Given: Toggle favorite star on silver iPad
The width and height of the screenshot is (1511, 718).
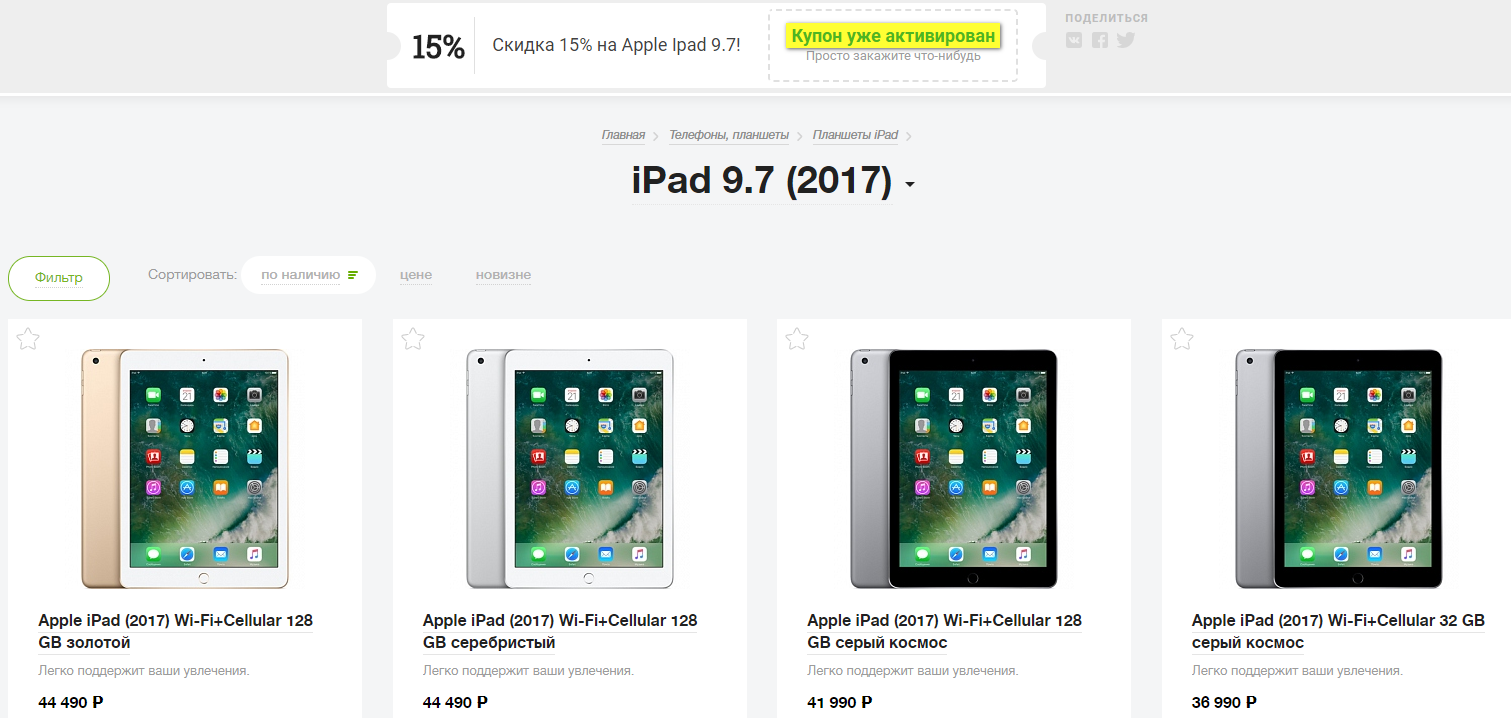Looking at the screenshot, I should pyautogui.click(x=413, y=339).
